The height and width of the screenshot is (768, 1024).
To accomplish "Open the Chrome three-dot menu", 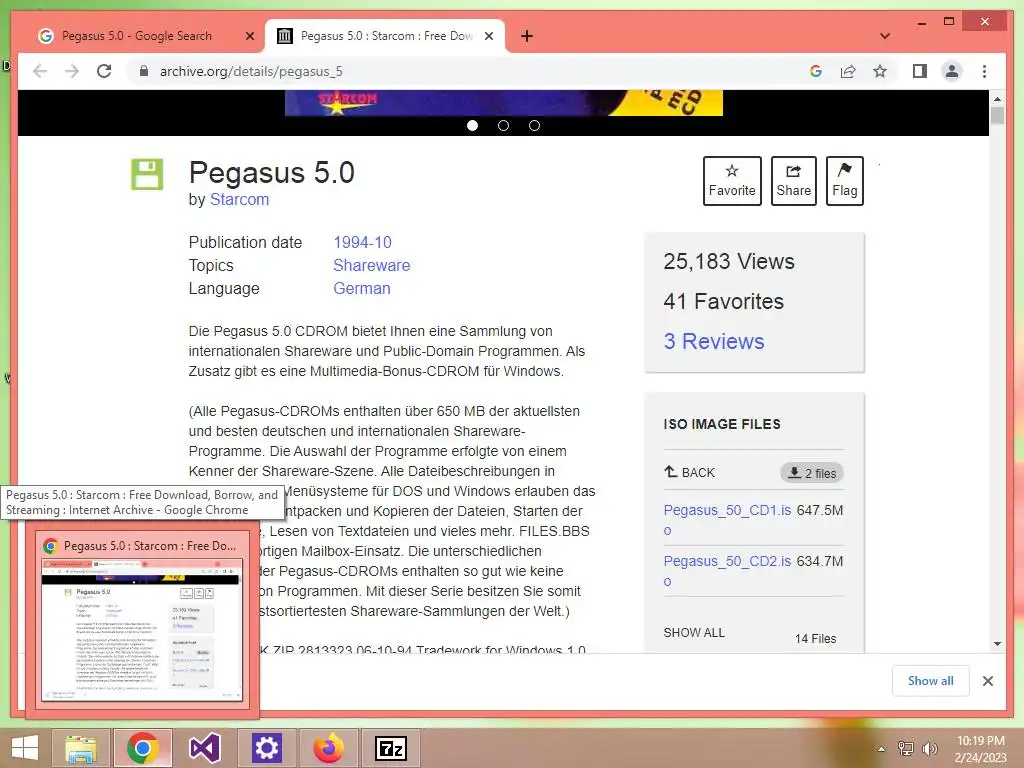I will (x=984, y=71).
